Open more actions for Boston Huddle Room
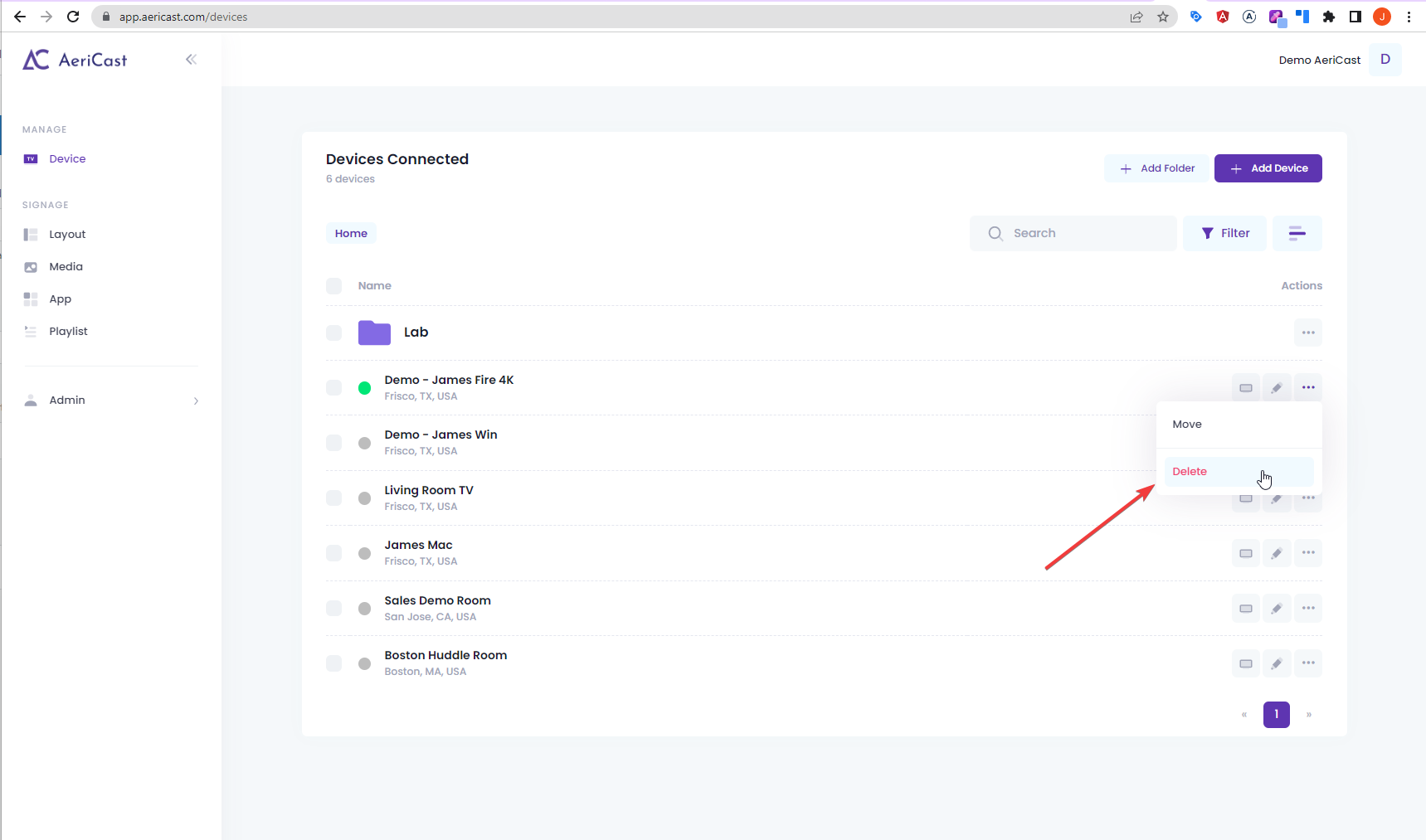 click(1308, 663)
